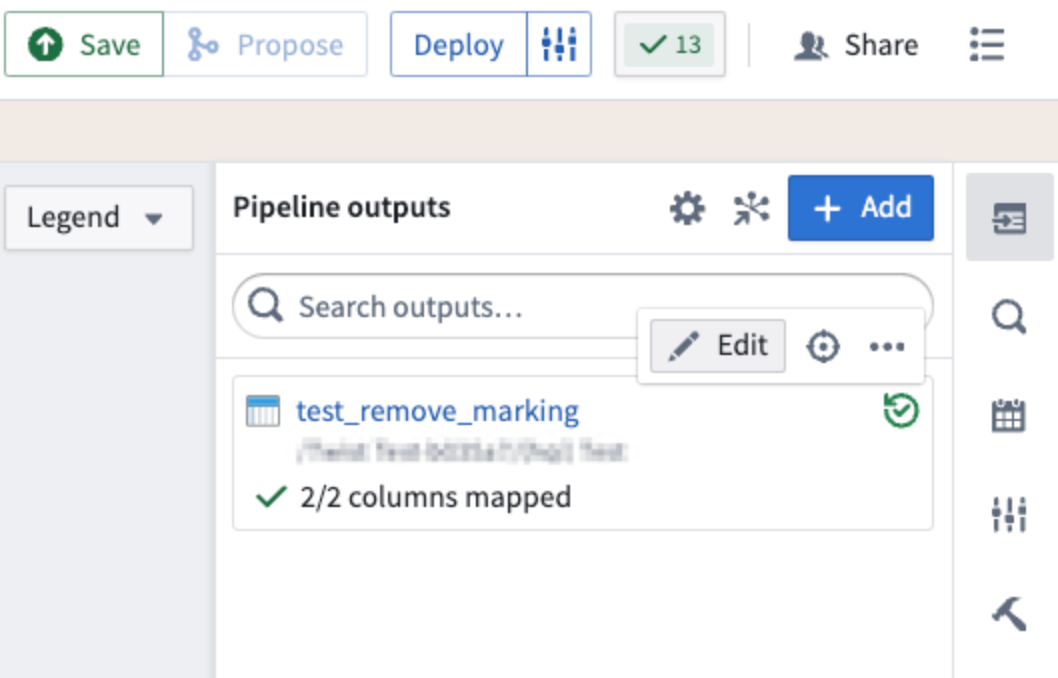Click the green sync status icon
Screen dimensions: 1058x678
pos(901,411)
